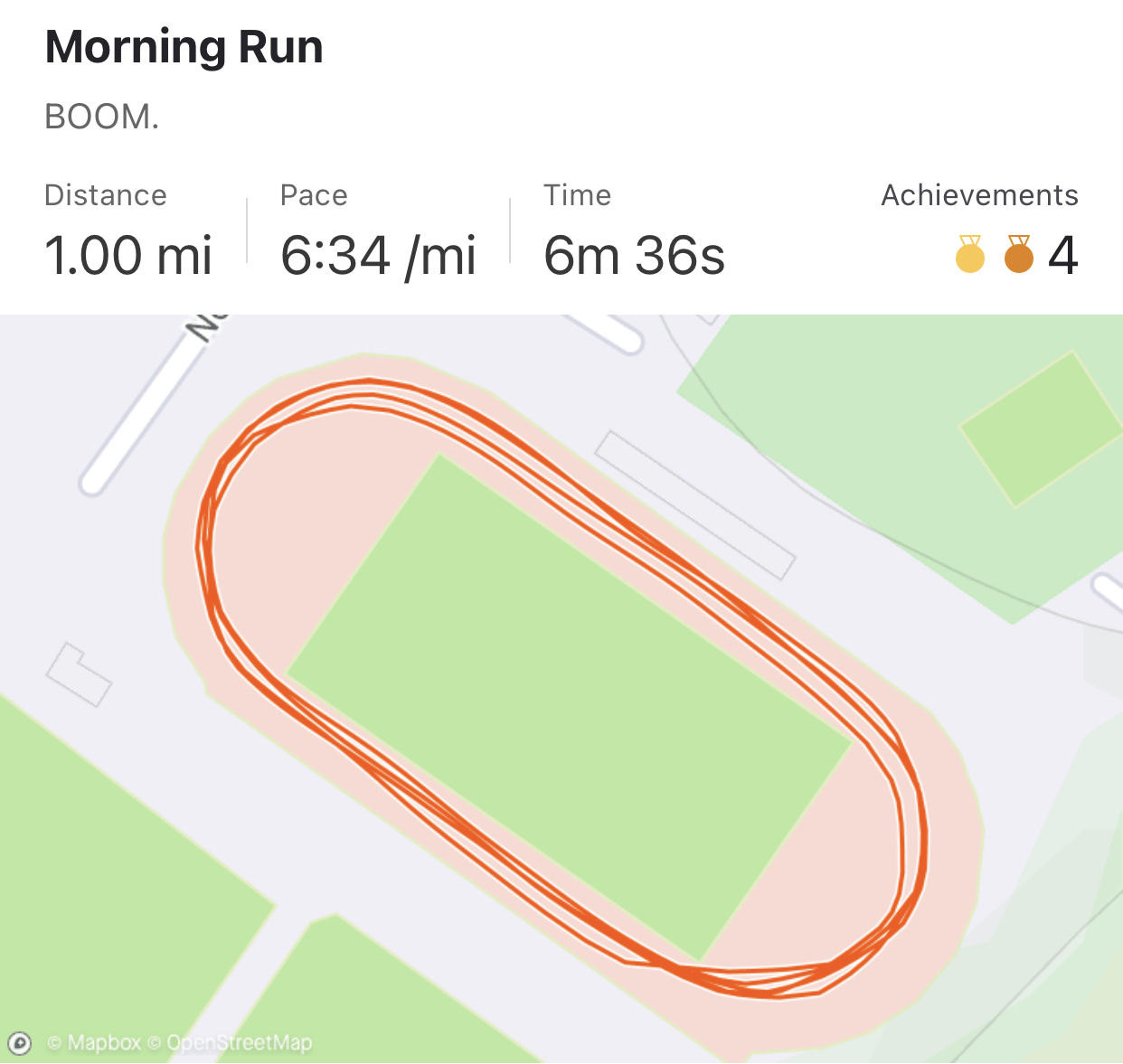Click the bronze medal achievement icon
The height and width of the screenshot is (1064, 1123).
tap(1019, 255)
